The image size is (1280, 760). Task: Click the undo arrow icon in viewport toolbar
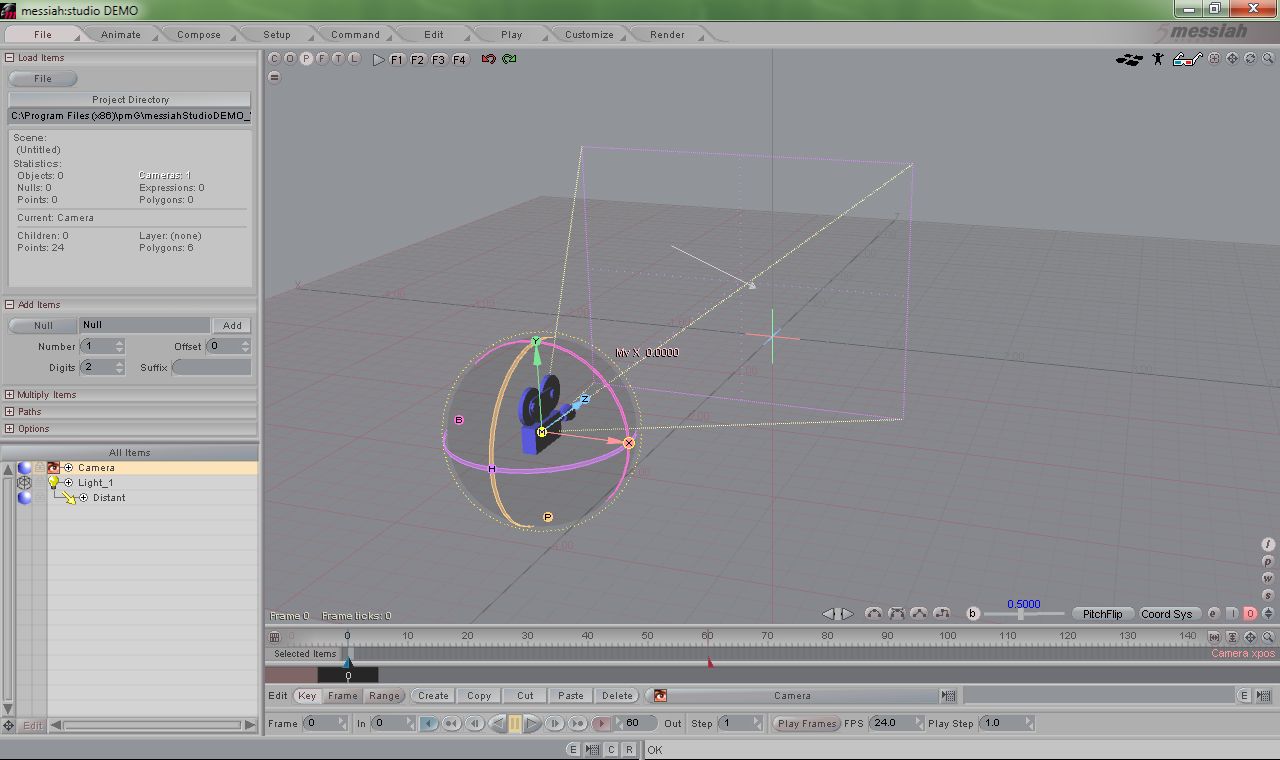pos(488,59)
